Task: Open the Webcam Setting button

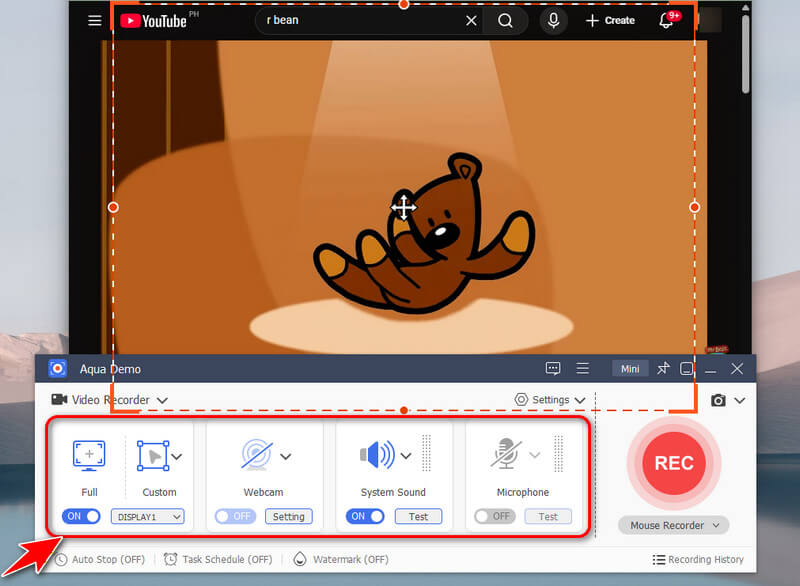Action: 289,517
